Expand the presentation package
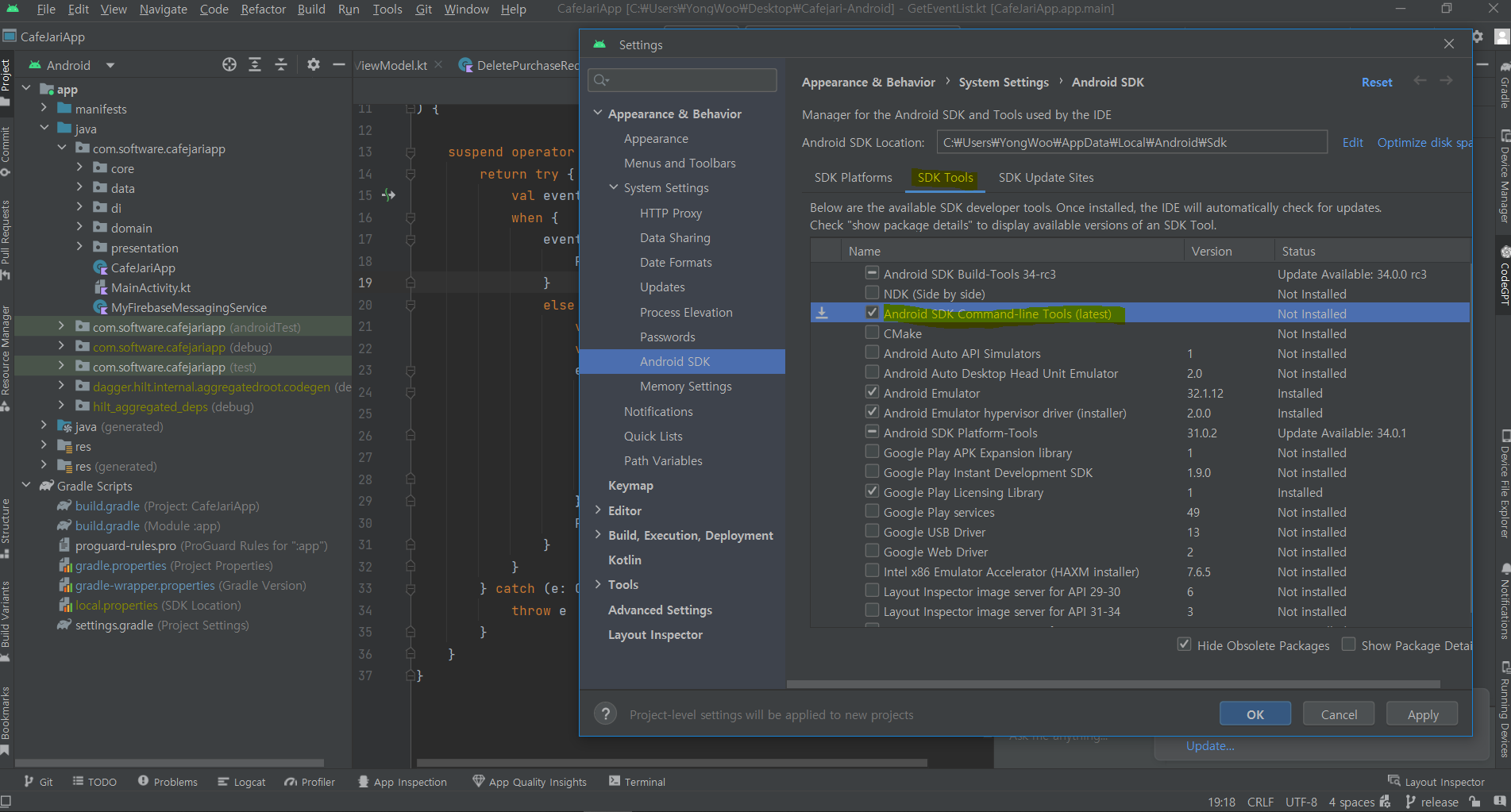The width and height of the screenshot is (1511, 812). pyautogui.click(x=79, y=247)
